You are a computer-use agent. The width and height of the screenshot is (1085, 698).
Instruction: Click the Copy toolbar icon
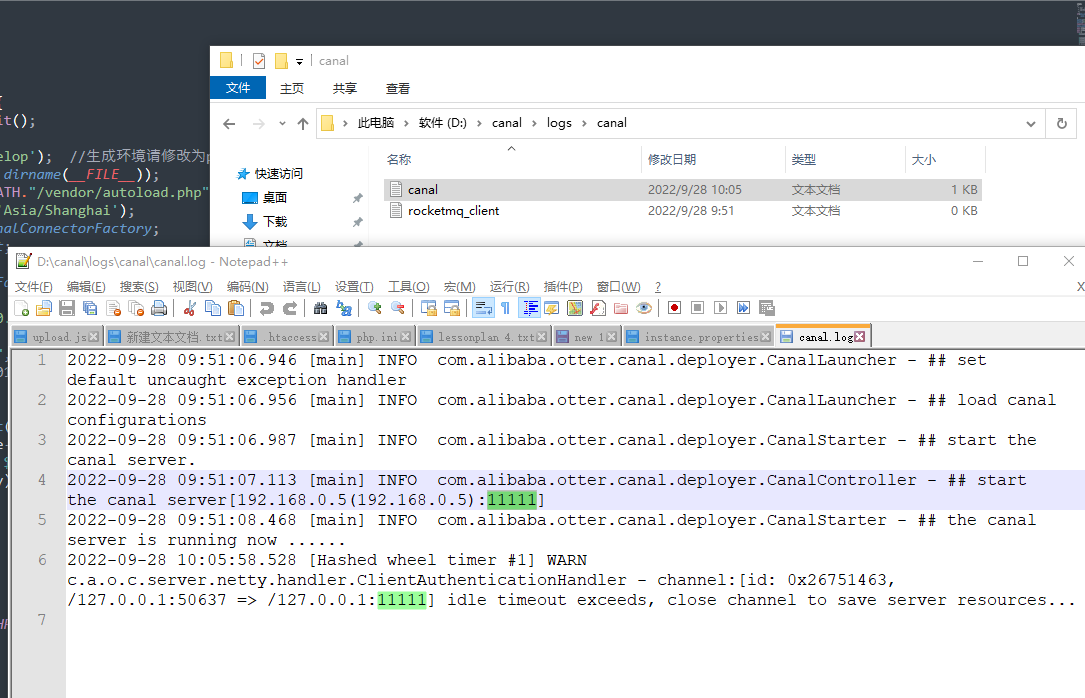(213, 309)
